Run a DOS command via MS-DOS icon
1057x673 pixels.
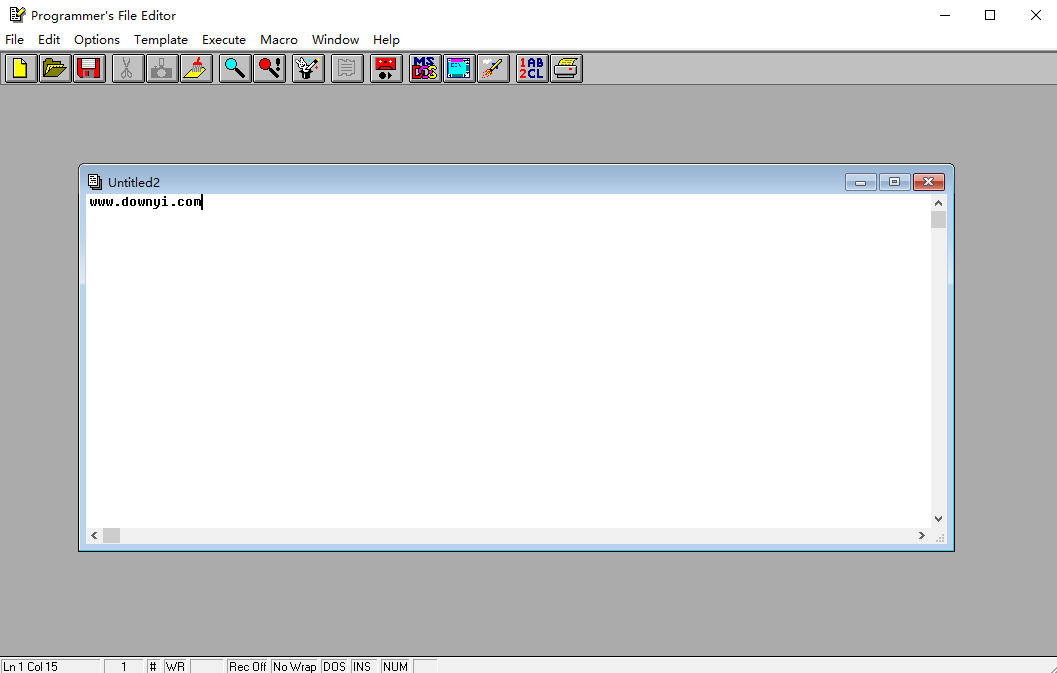[425, 68]
